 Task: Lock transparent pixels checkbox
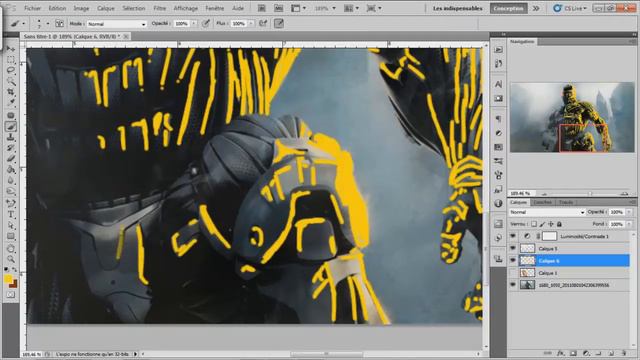[533, 224]
